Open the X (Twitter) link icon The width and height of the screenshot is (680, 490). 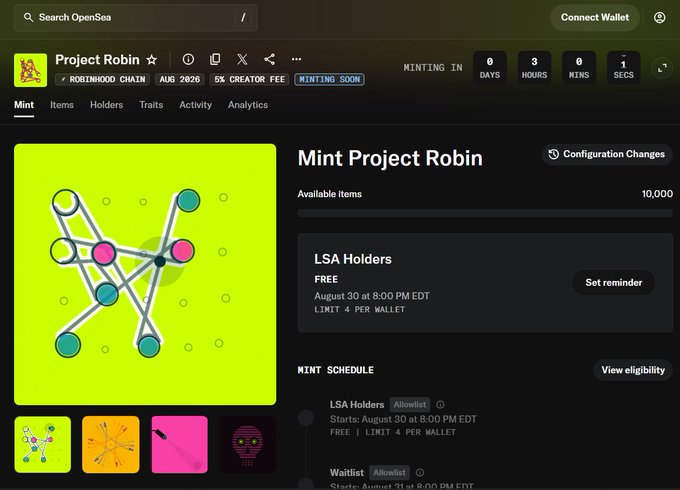(x=242, y=59)
